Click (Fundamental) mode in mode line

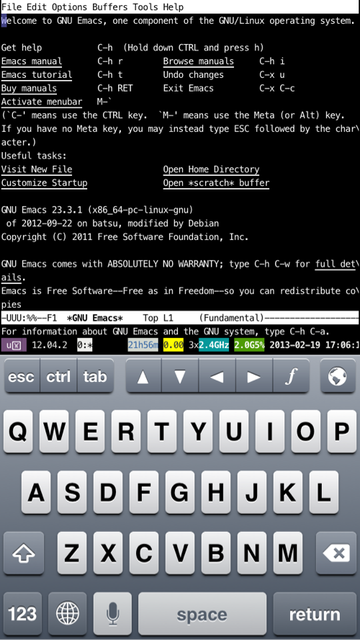[231, 318]
